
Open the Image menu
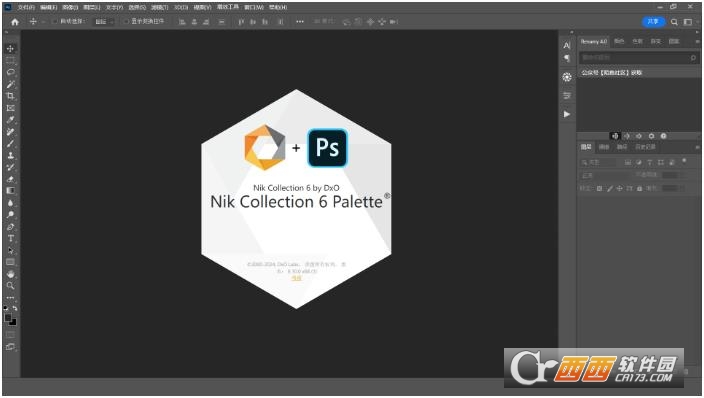(x=70, y=7)
